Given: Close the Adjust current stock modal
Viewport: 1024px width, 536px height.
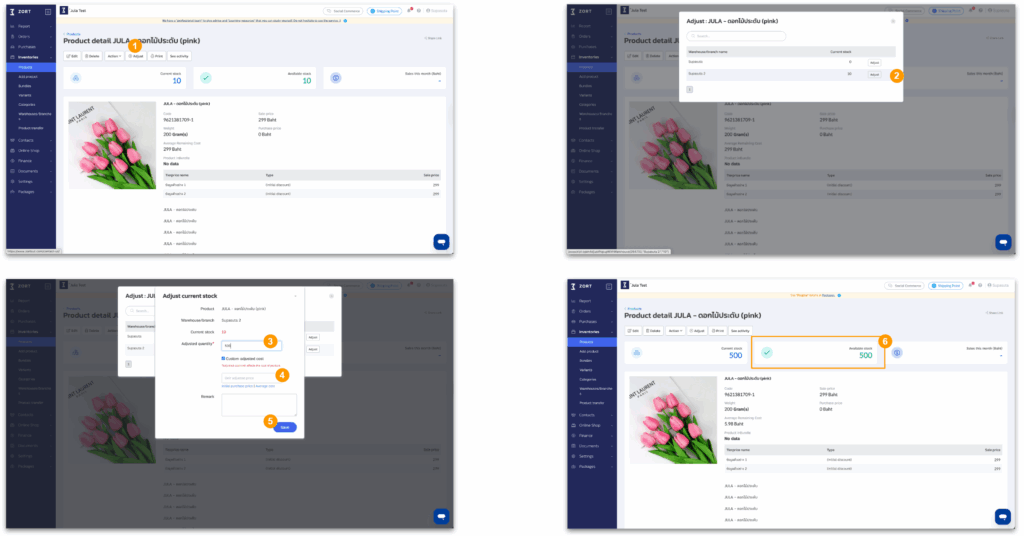Looking at the screenshot, I should click(294, 296).
